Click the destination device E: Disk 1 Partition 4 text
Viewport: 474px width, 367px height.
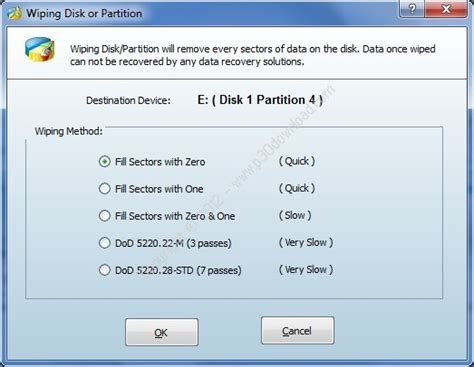[x=260, y=100]
